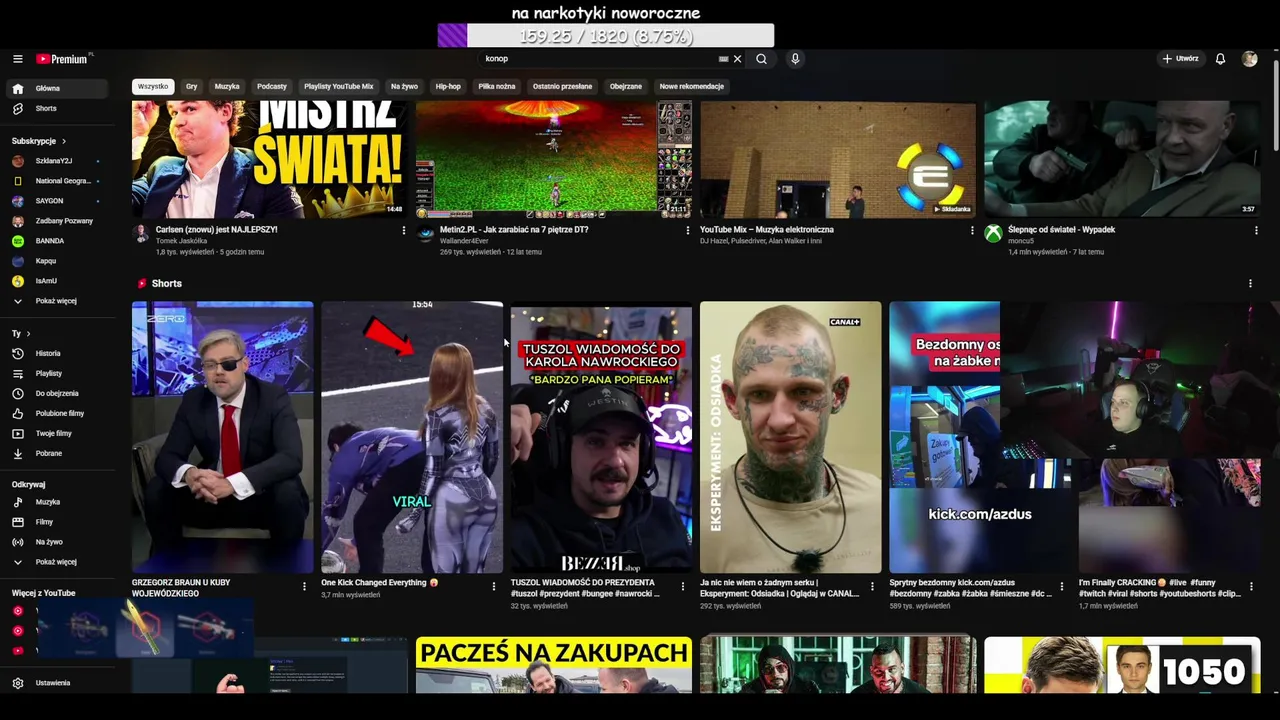Screen dimensions: 1280x720
Task: Open the hamburger guide menu
Action: click(x=17, y=59)
